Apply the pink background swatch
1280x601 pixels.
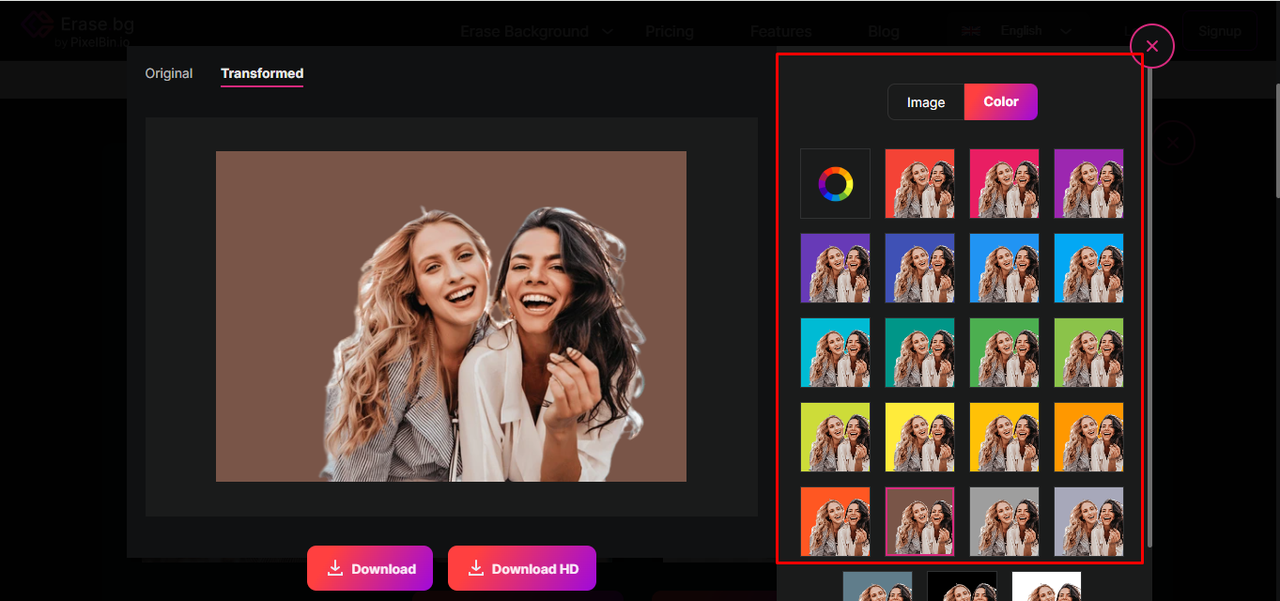[x=1005, y=184]
